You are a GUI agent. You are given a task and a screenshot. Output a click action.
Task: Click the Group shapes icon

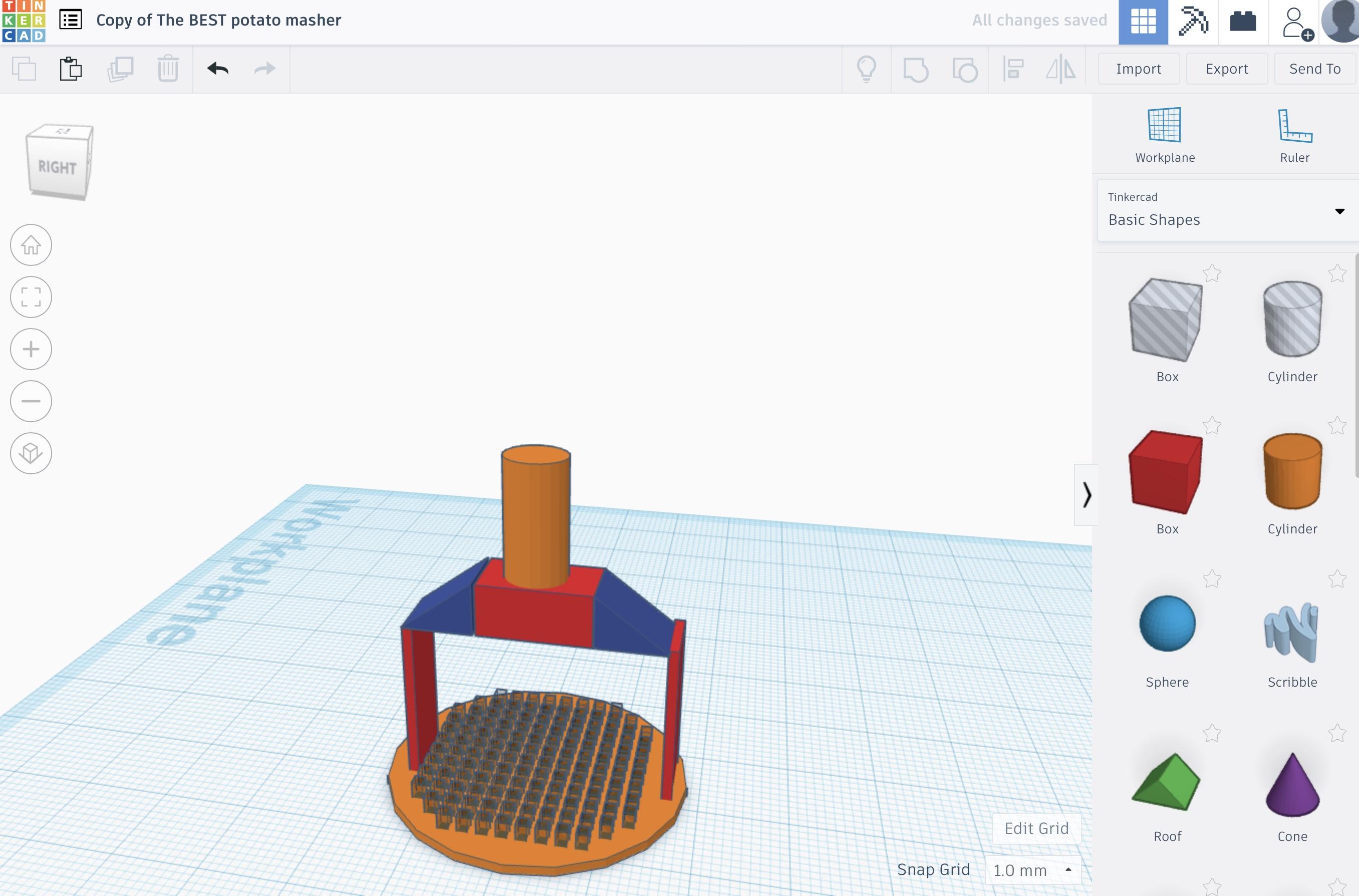pyautogui.click(x=916, y=70)
